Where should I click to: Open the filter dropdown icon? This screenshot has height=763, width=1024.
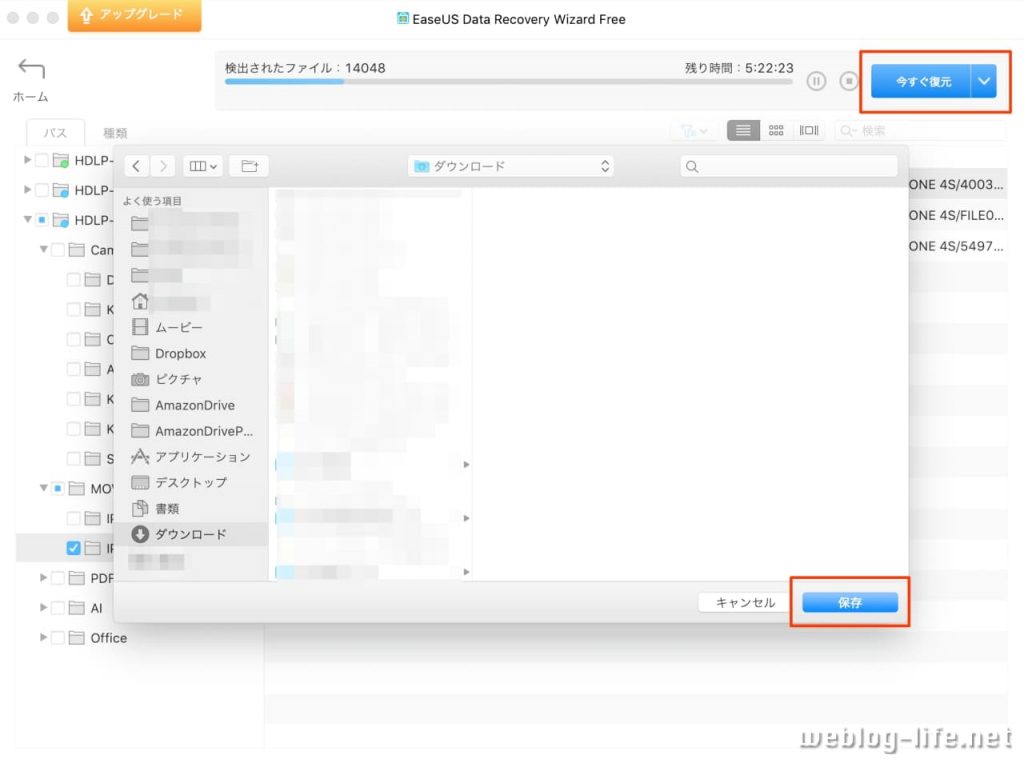[694, 131]
